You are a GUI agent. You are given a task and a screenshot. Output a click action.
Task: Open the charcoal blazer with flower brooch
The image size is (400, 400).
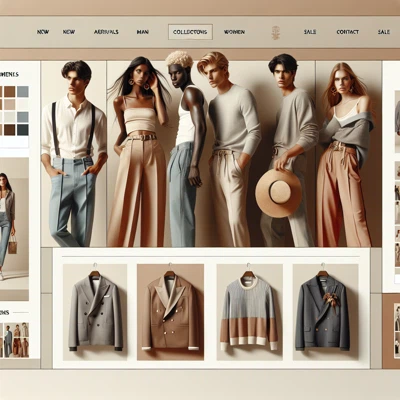click(x=325, y=312)
